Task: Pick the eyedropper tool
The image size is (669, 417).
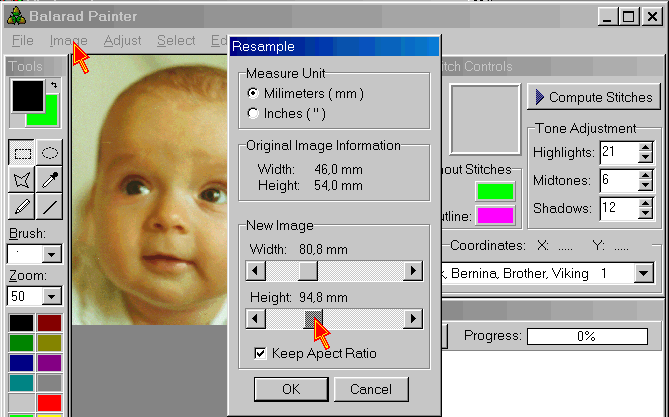Action: click(49, 180)
